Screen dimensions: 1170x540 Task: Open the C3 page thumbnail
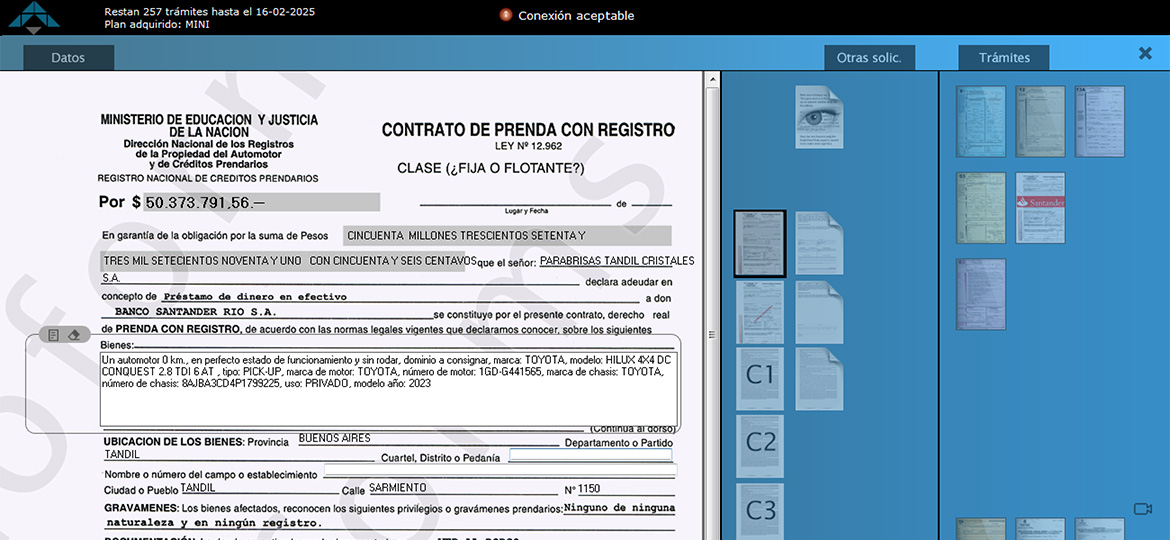click(x=760, y=511)
